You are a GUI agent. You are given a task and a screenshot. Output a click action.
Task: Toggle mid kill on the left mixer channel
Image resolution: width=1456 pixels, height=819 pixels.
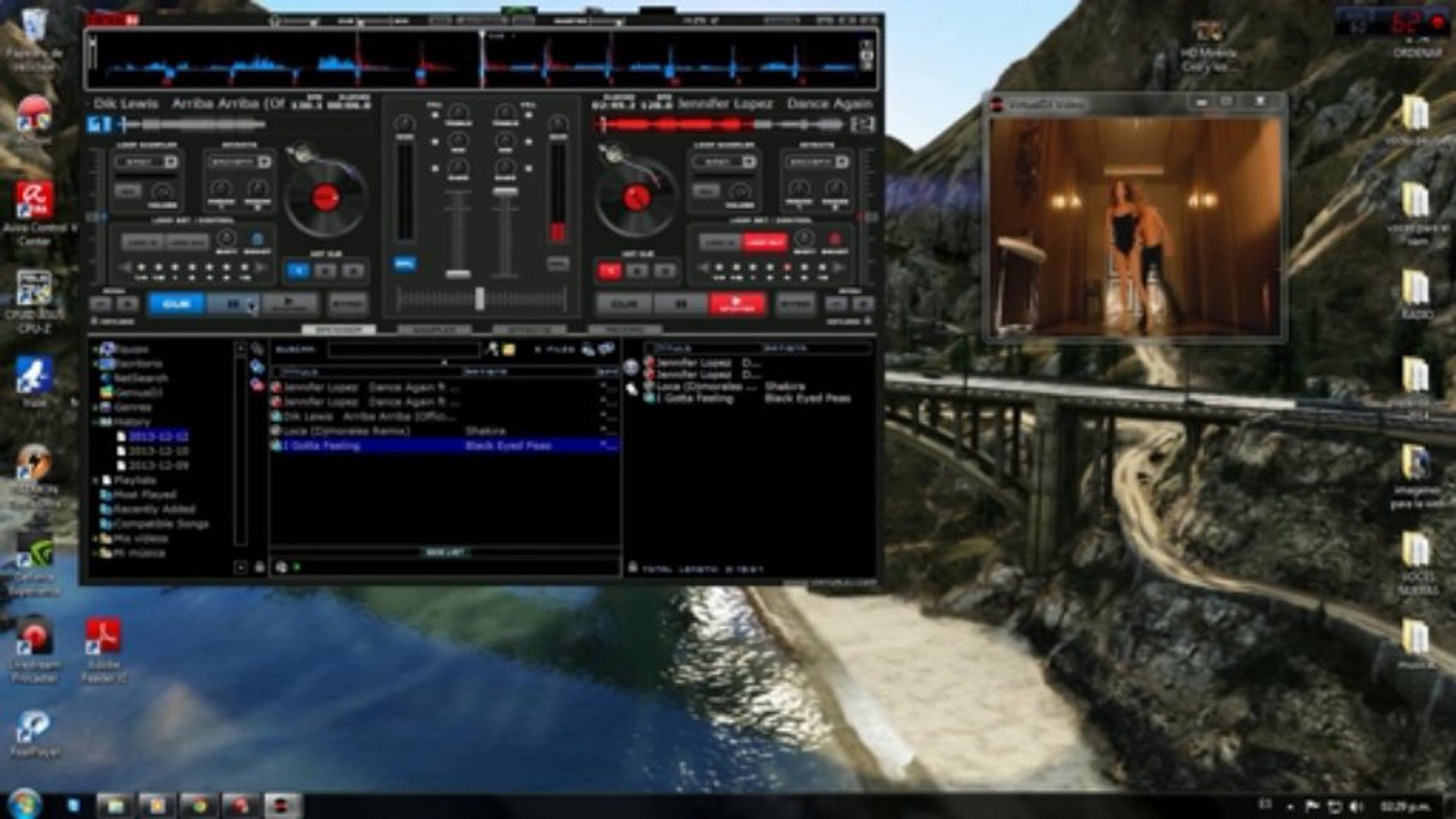point(436,142)
